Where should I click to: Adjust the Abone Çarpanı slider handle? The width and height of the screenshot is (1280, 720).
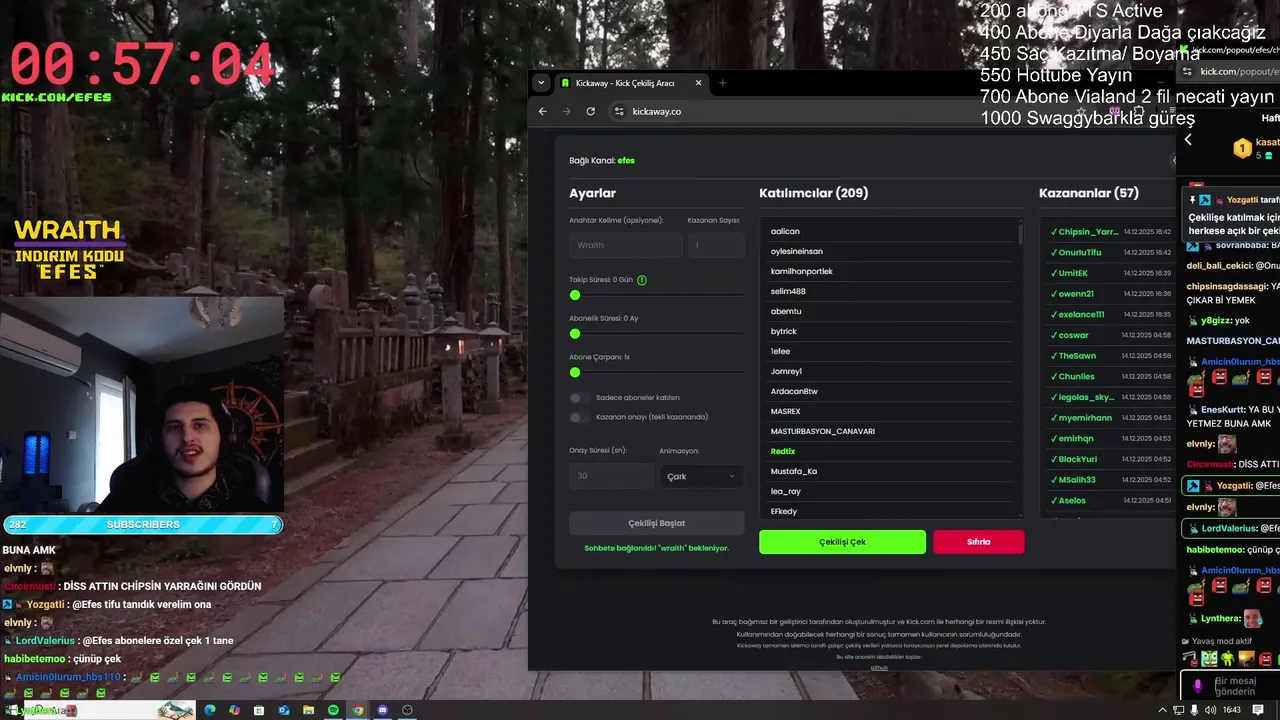[x=575, y=372]
